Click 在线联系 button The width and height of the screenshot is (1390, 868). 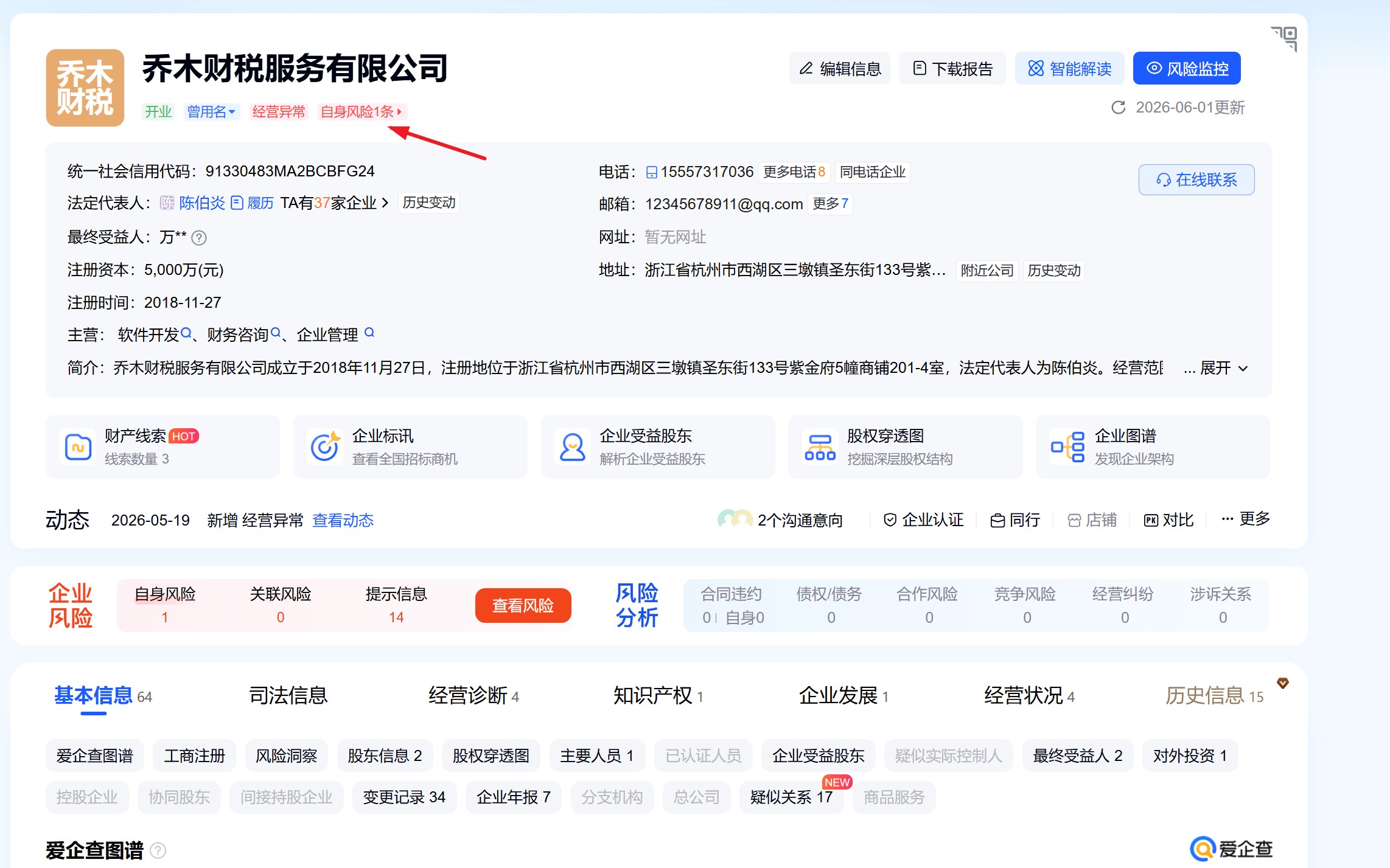click(x=1196, y=179)
